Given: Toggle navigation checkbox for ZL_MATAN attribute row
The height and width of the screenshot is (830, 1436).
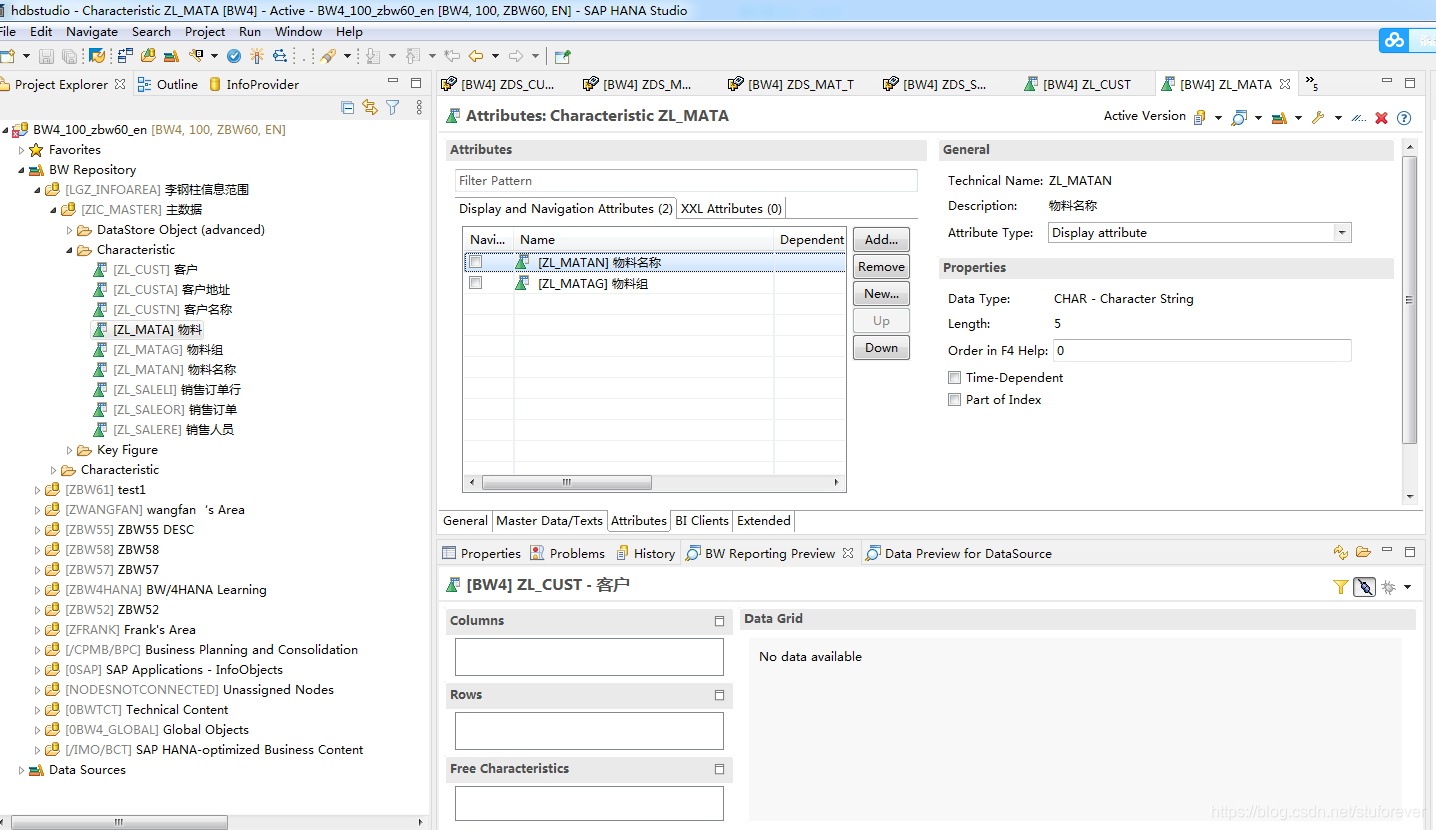Looking at the screenshot, I should point(476,262).
